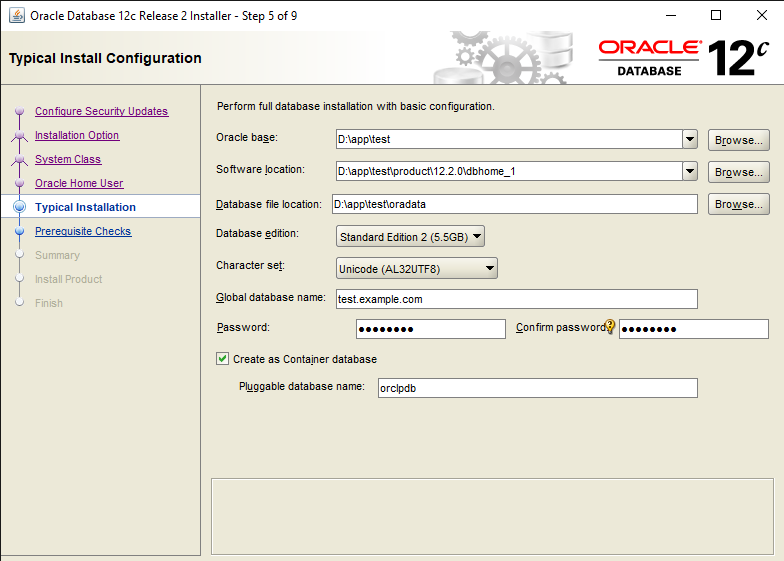Open the Database edition dropdown

[410, 236]
